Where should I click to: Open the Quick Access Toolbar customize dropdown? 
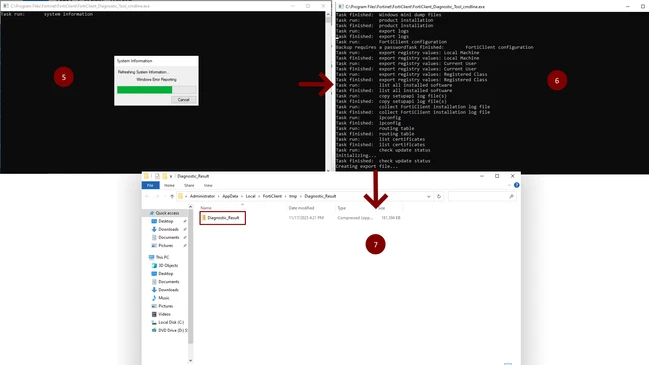tap(171, 176)
